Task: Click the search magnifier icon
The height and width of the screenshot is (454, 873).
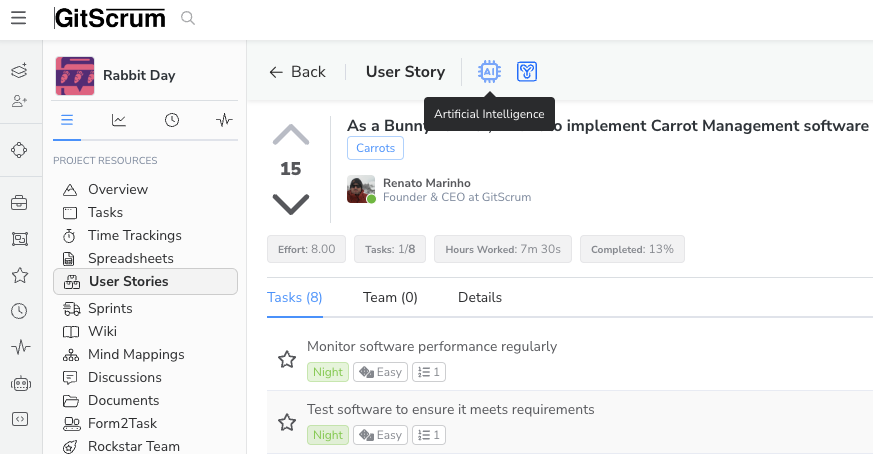Action: pos(188,18)
